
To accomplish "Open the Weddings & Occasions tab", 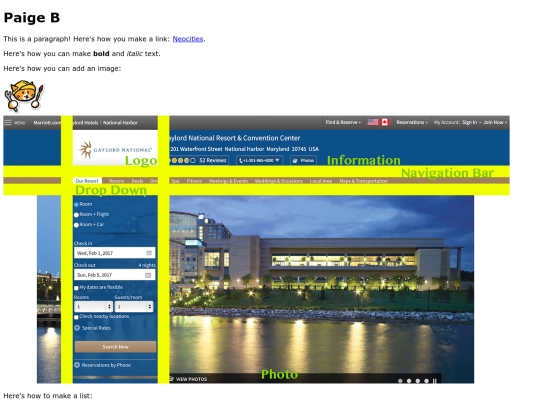I will (x=279, y=181).
